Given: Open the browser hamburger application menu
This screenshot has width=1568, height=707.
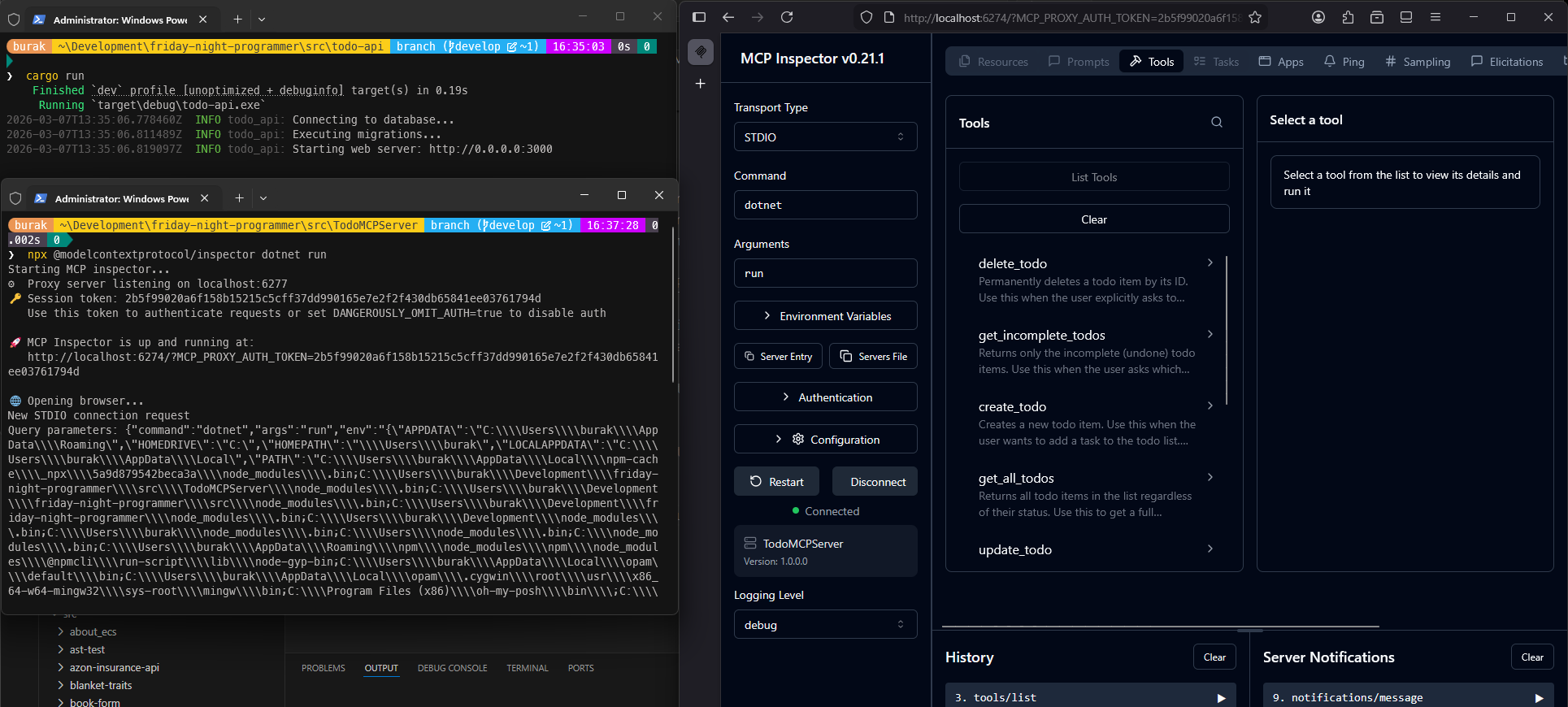Looking at the screenshot, I should [1436, 17].
